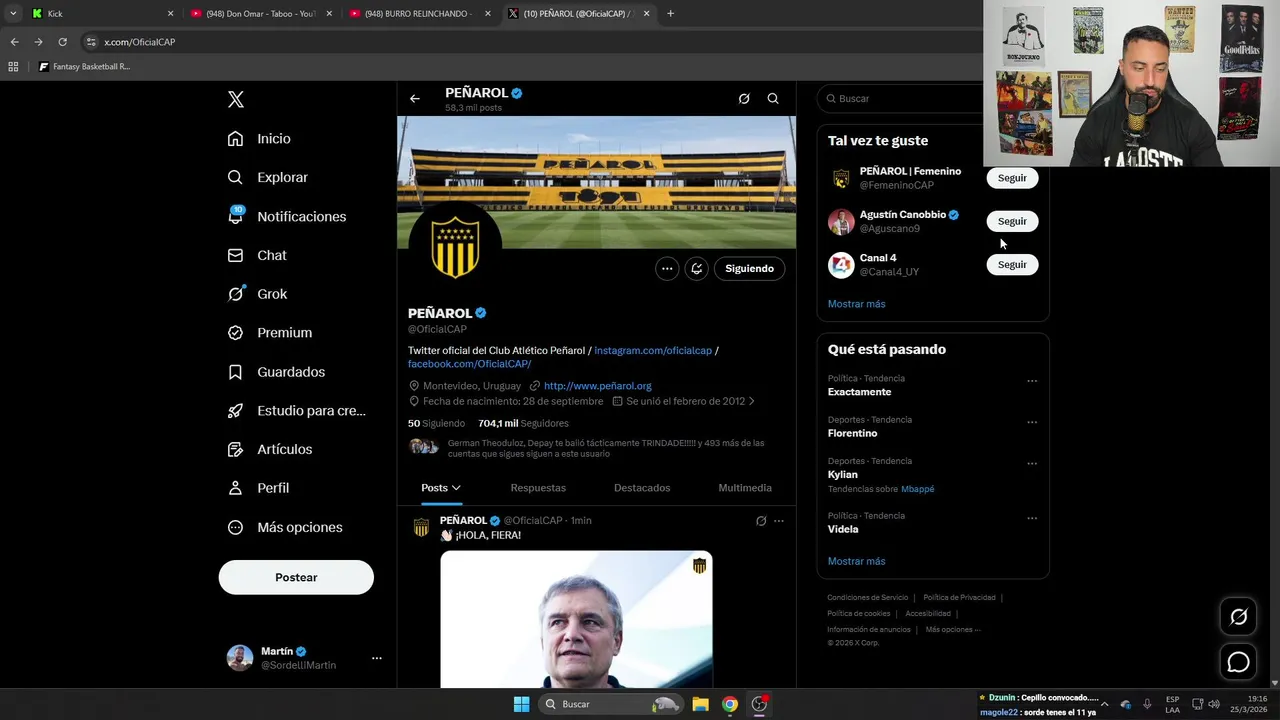1280x720 pixels.
Task: Click the Postear button
Action: point(296,577)
